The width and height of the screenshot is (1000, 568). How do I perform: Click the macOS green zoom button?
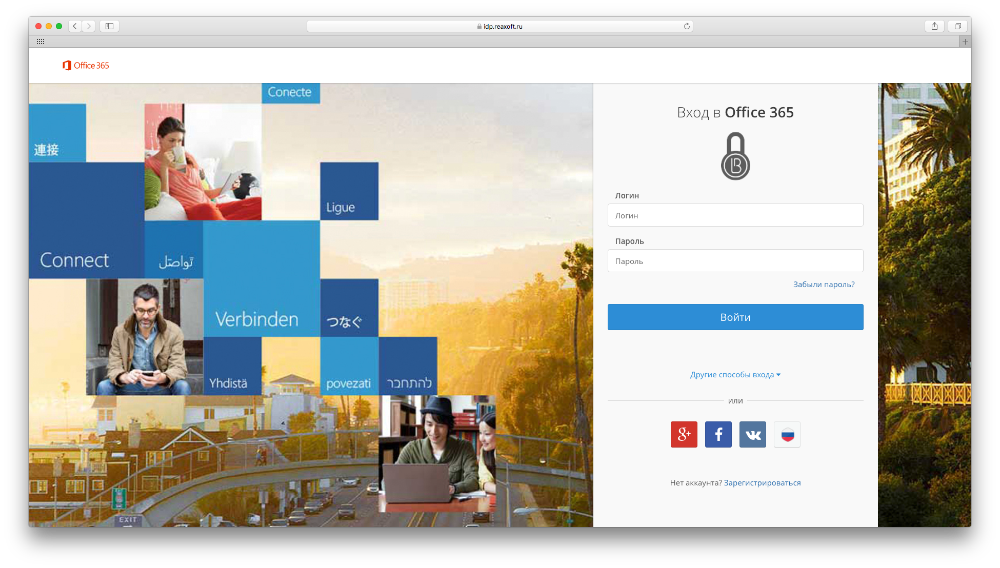click(59, 26)
